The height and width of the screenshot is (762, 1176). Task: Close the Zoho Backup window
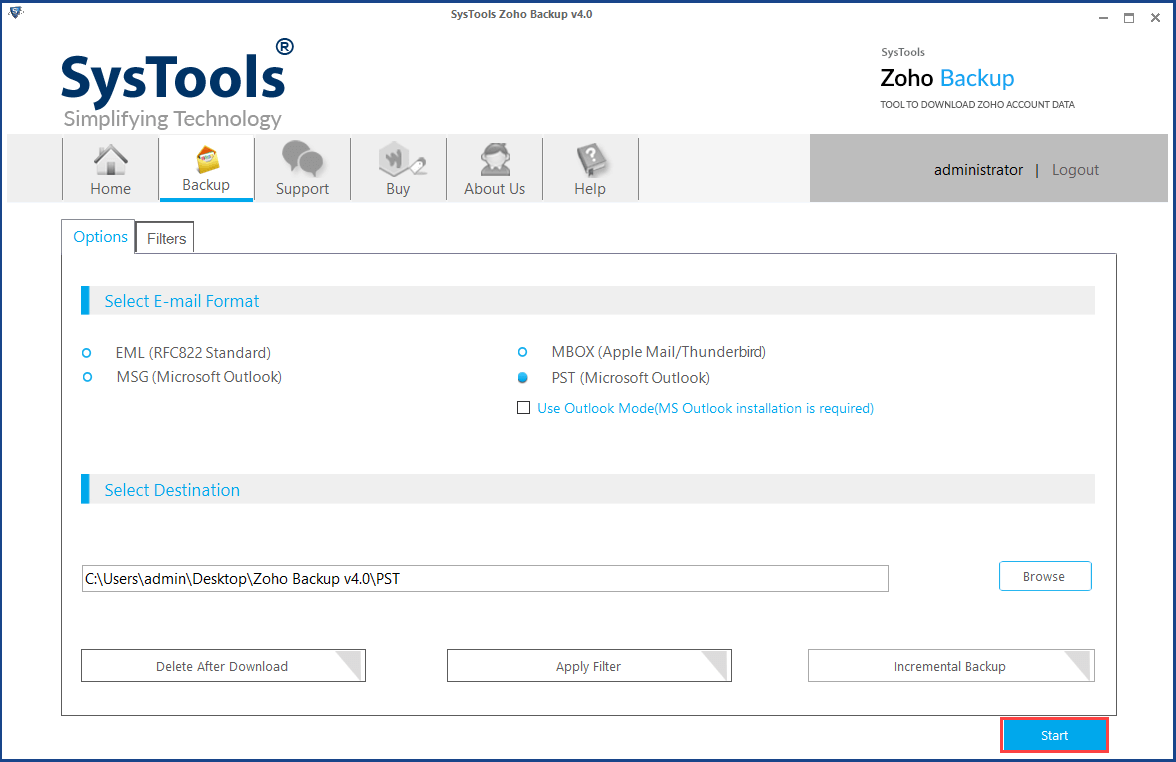point(1155,18)
